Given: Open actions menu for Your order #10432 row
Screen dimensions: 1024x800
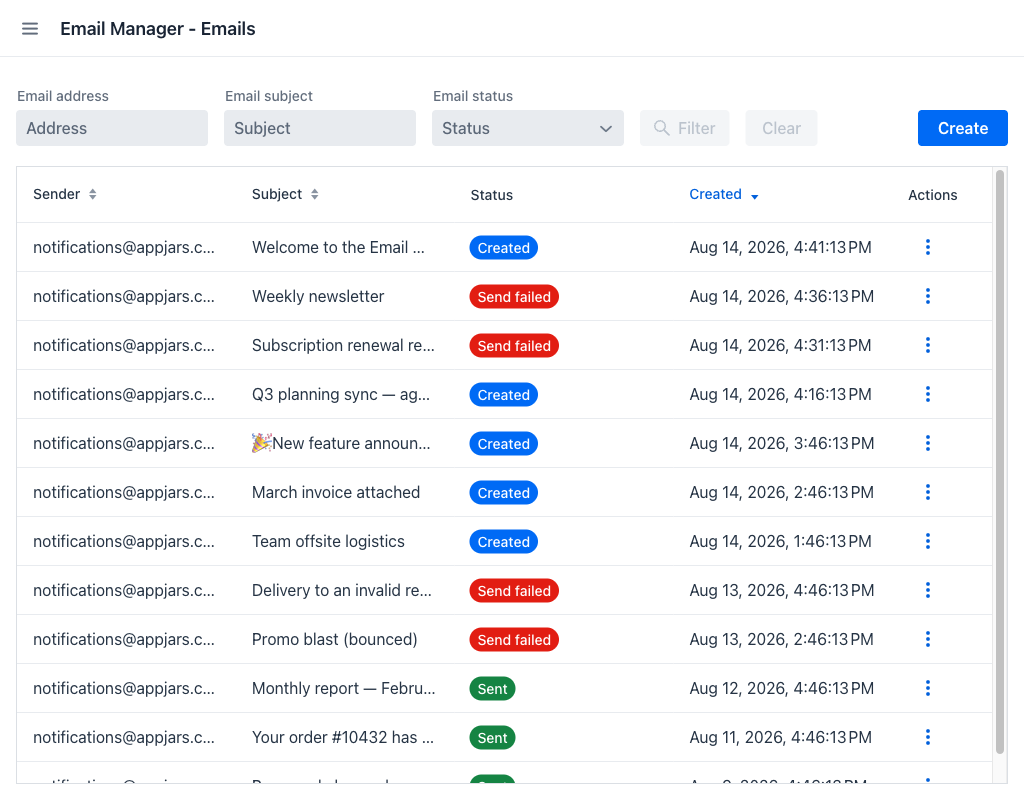Looking at the screenshot, I should 927,737.
